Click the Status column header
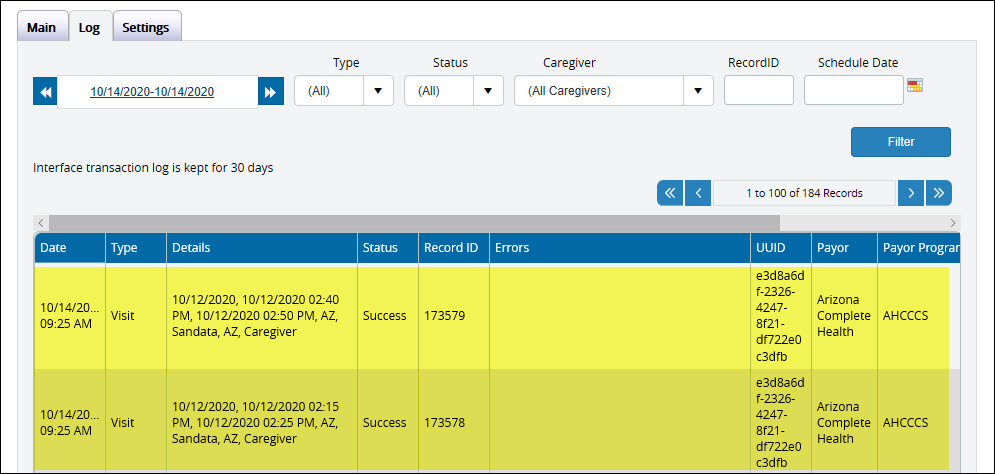This screenshot has width=995, height=474. (388, 248)
